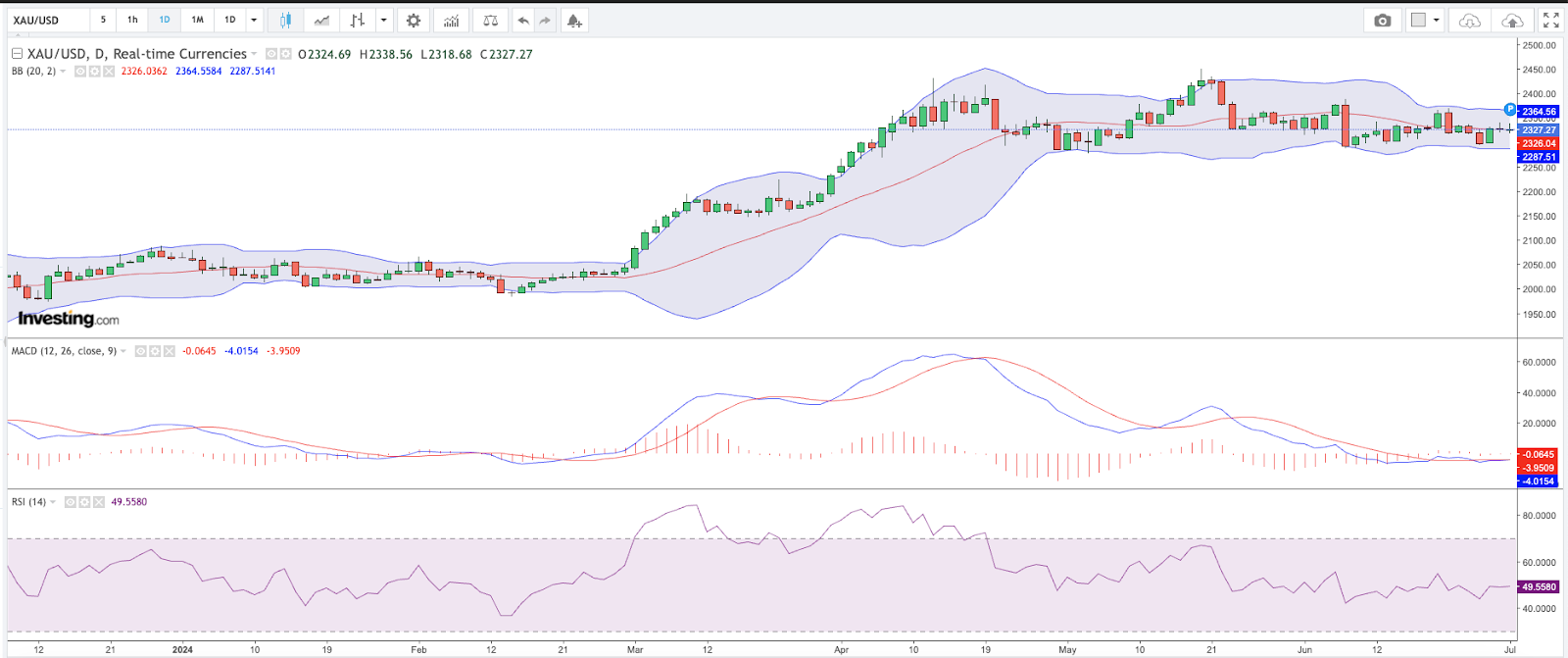Select the 1h timeframe
The width and height of the screenshot is (1568, 658).
[x=132, y=20]
